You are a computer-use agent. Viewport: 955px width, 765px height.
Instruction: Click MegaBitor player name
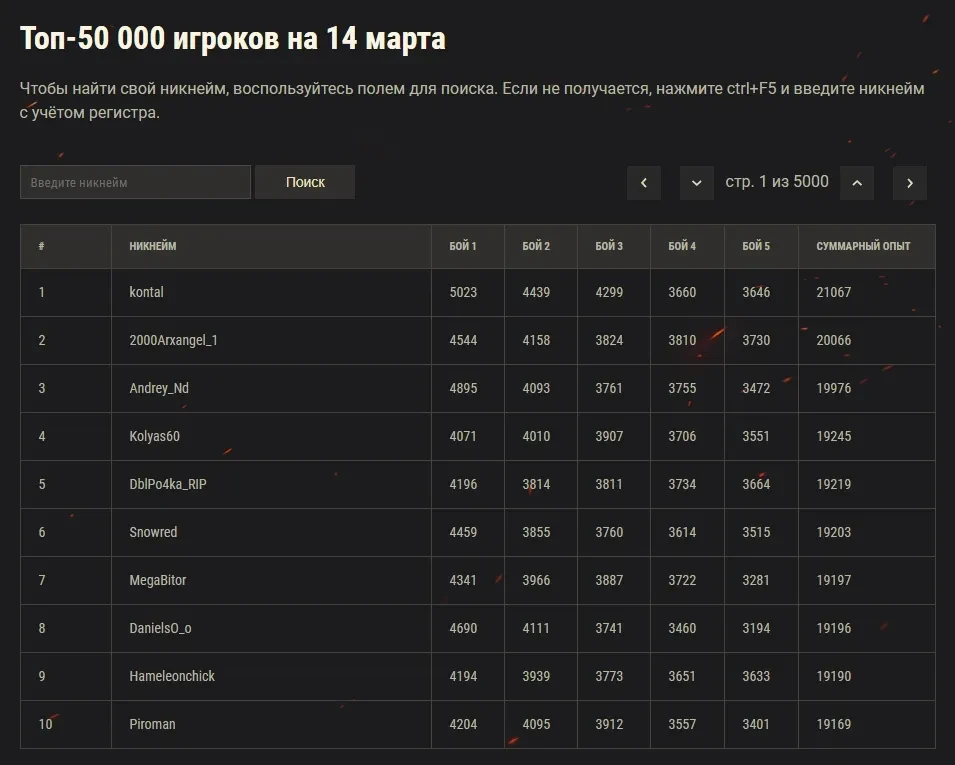click(x=158, y=580)
